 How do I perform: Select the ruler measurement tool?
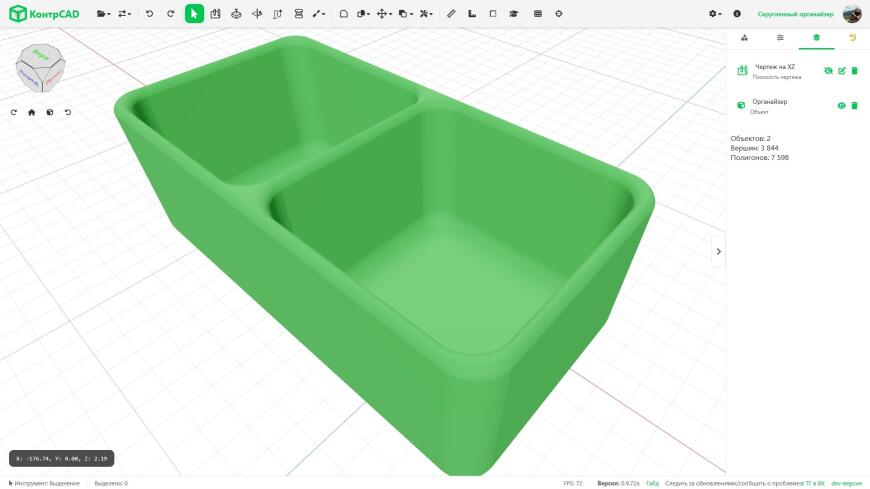(451, 14)
